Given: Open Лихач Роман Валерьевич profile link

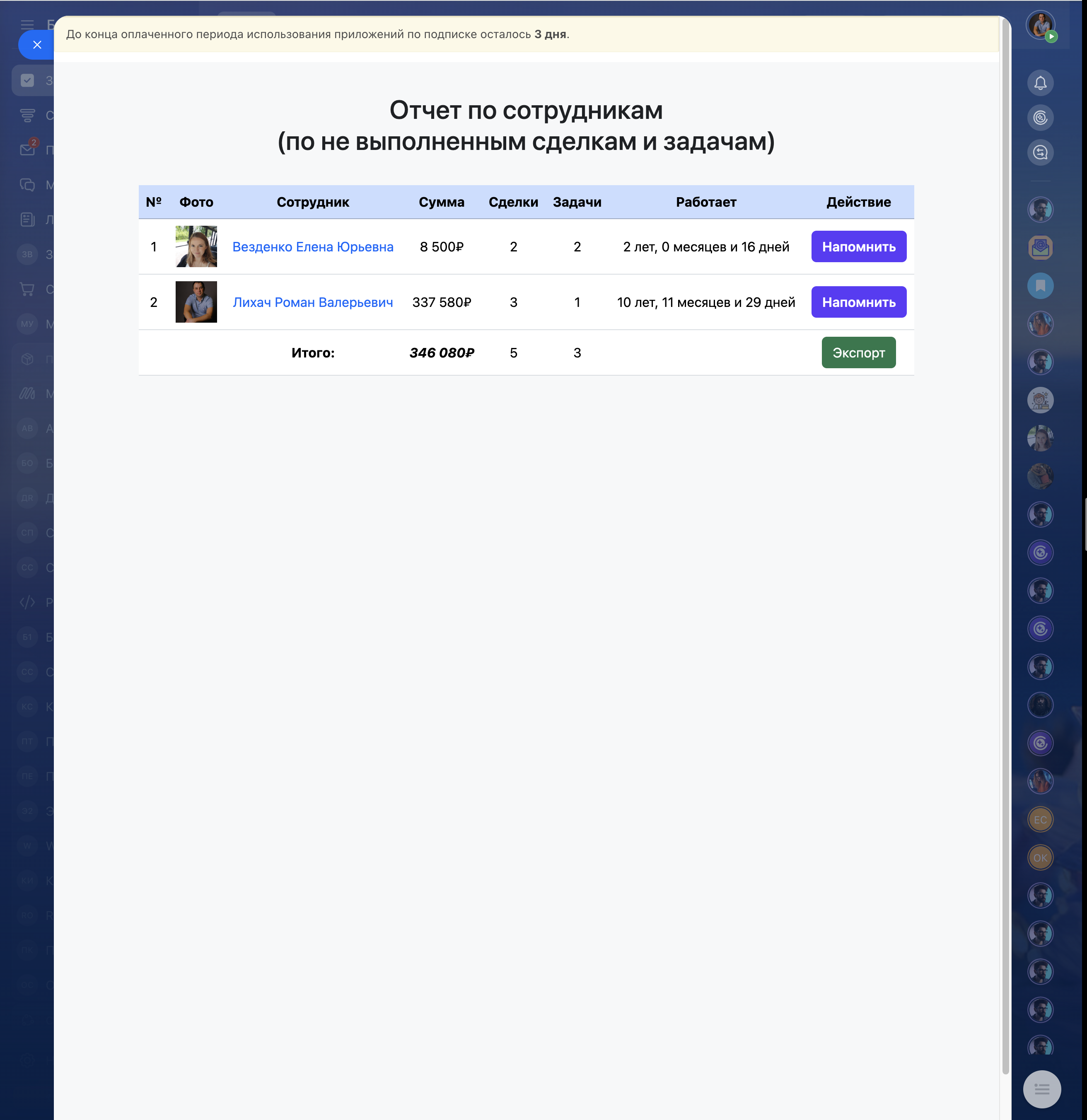Looking at the screenshot, I should (x=313, y=302).
